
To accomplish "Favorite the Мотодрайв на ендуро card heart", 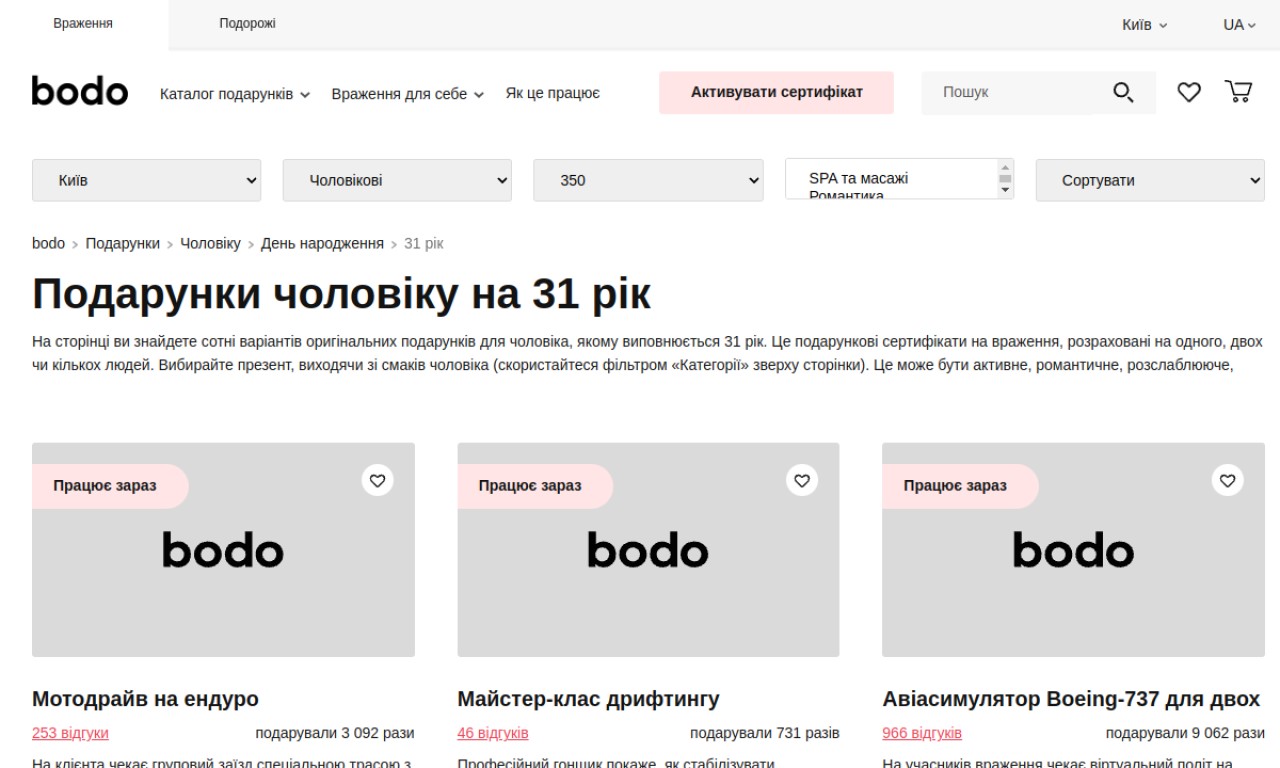I will tap(377, 480).
